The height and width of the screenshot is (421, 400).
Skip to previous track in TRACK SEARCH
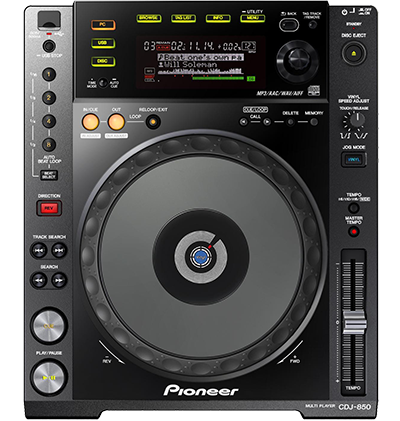[39, 250]
